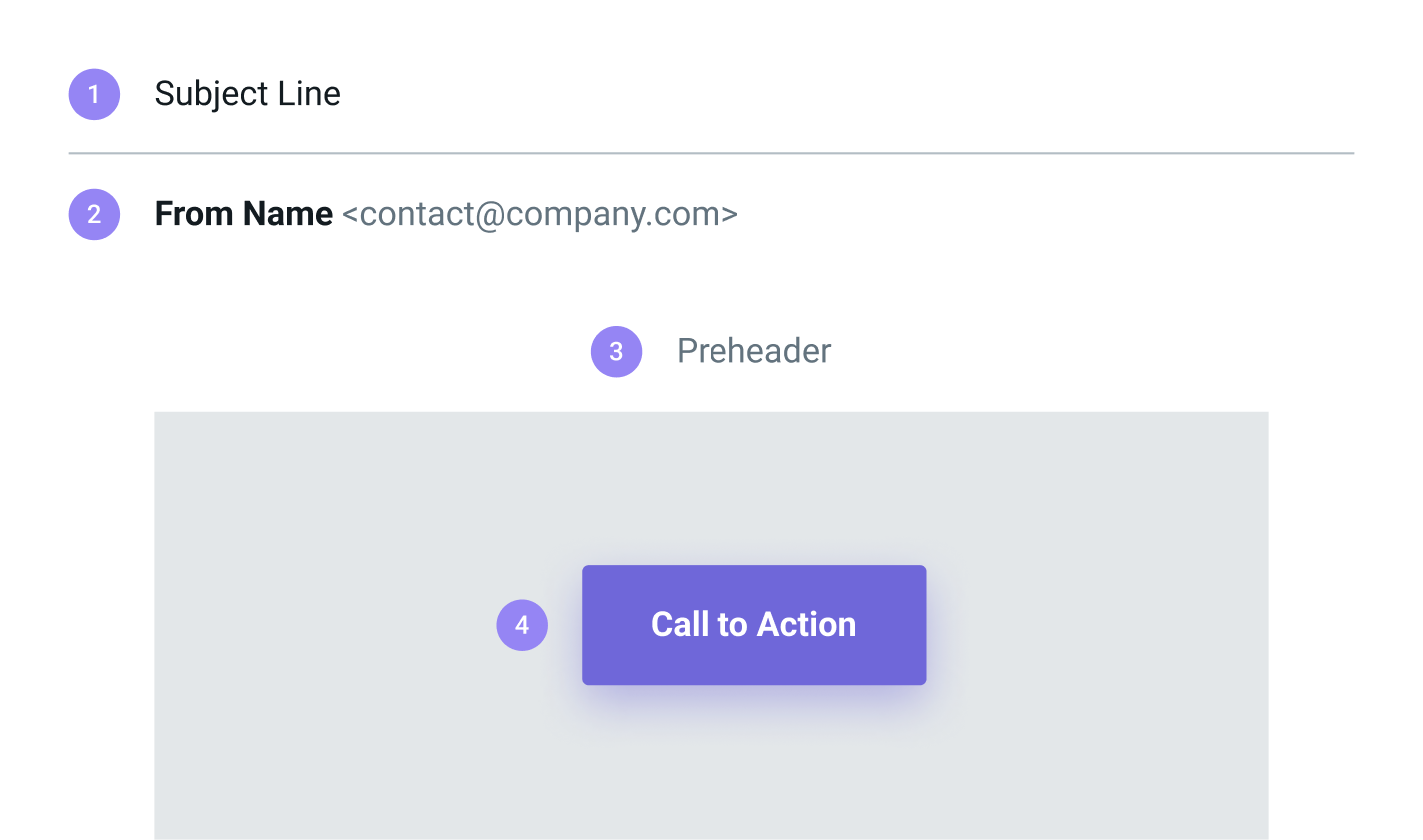This screenshot has width=1423, height=840.
Task: Click the Call to Action button
Action: click(754, 625)
